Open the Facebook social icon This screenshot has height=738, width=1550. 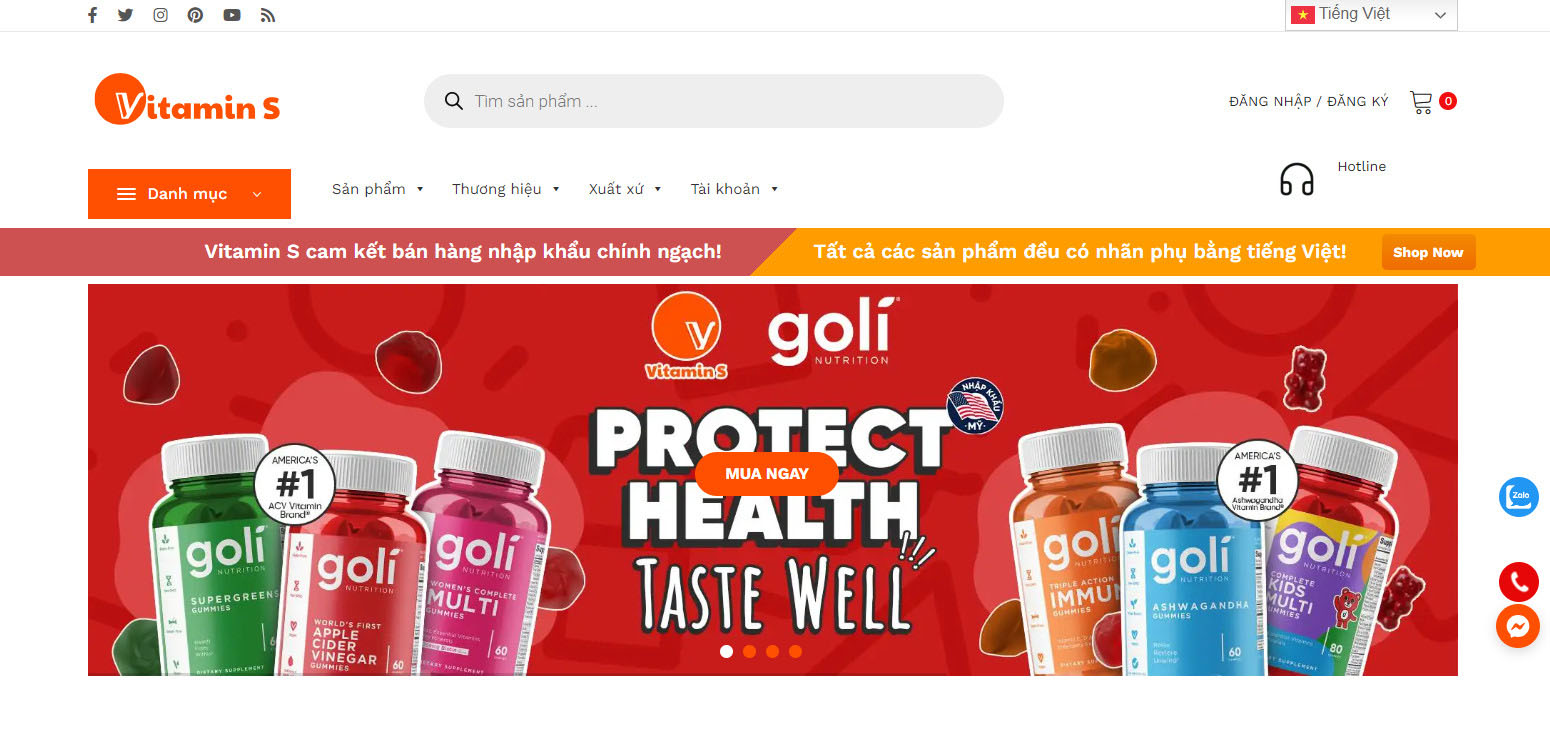[x=92, y=15]
